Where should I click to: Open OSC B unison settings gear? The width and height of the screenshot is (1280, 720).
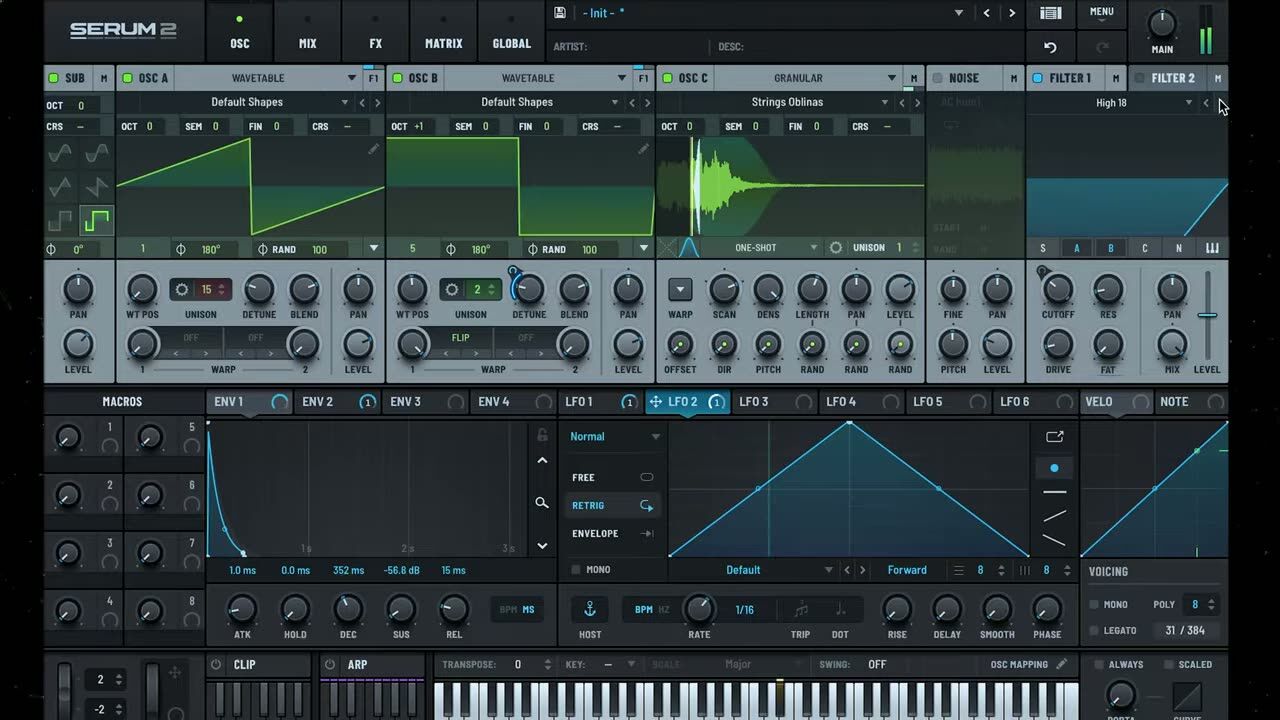pyautogui.click(x=452, y=290)
